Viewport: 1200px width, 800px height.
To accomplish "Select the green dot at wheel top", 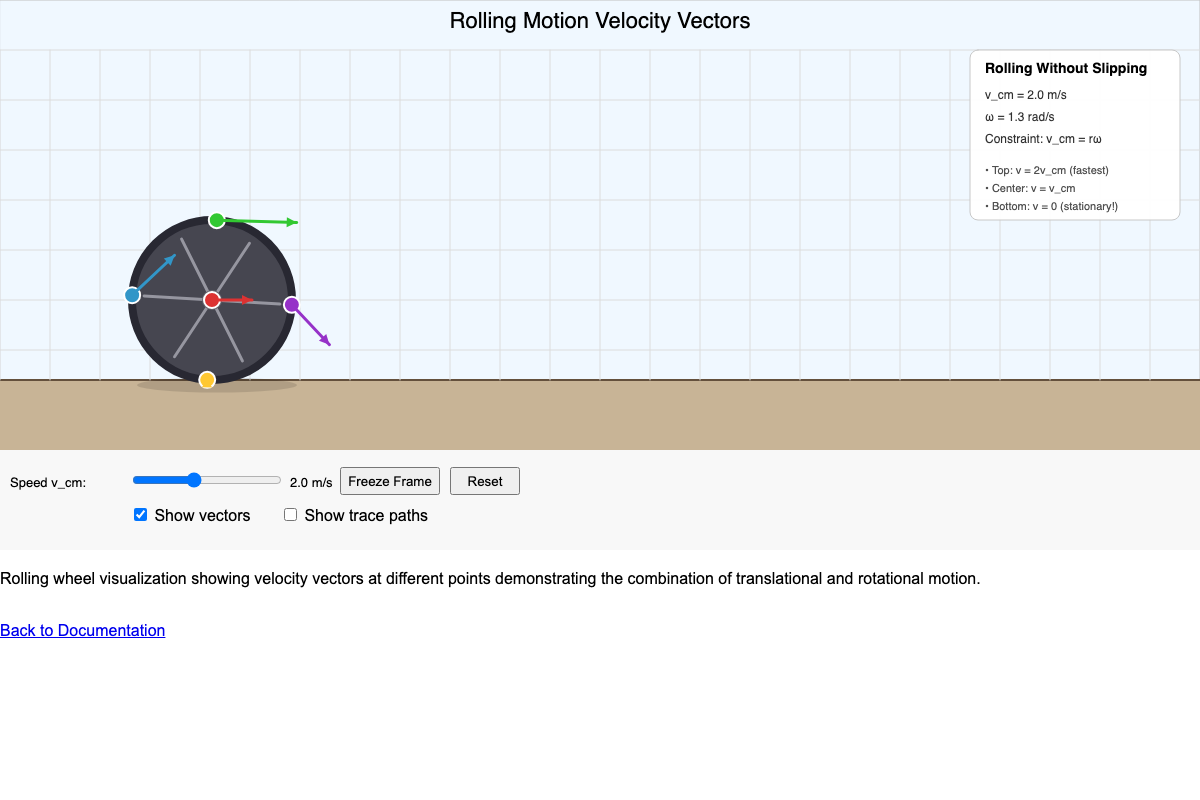I will pyautogui.click(x=216, y=220).
